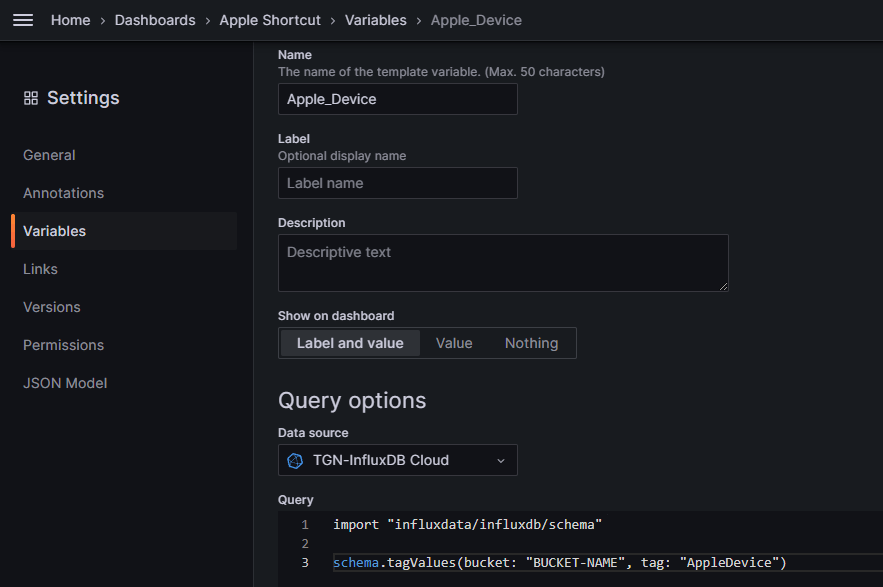
Task: Open Versions settings tab
Action: 52,307
